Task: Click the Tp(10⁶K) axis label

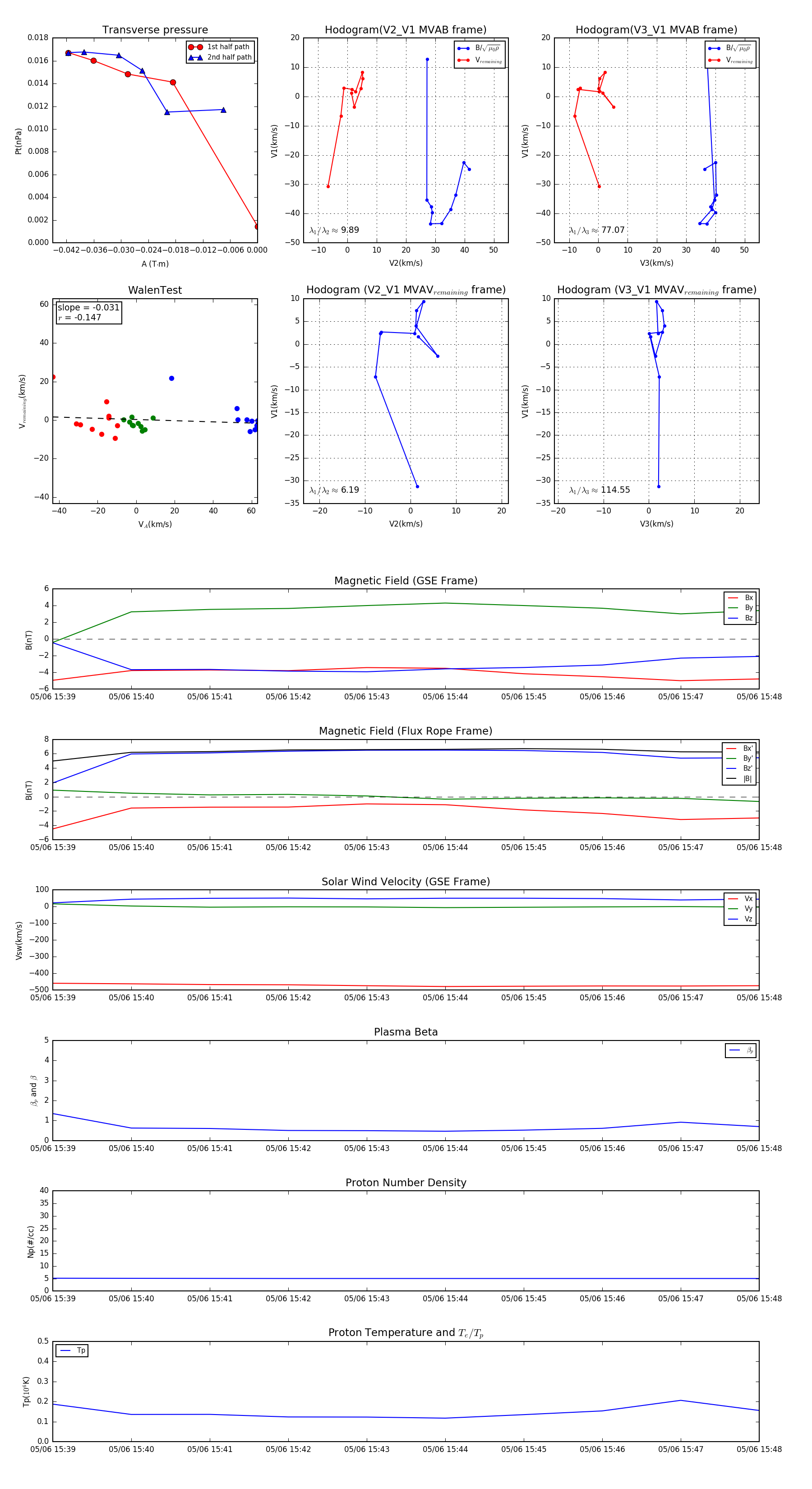Action: (x=26, y=1392)
